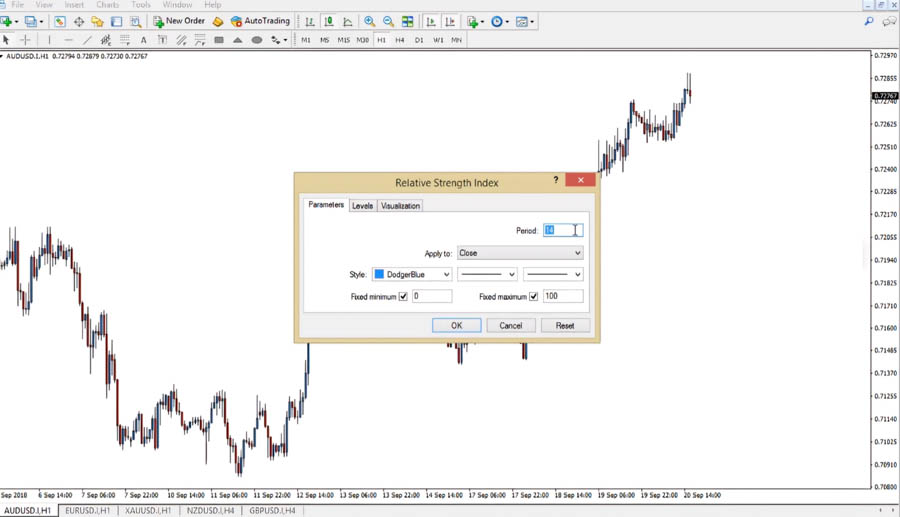Open the New Chart toolbar icon
The width and height of the screenshot is (900, 517).
(x=6, y=21)
